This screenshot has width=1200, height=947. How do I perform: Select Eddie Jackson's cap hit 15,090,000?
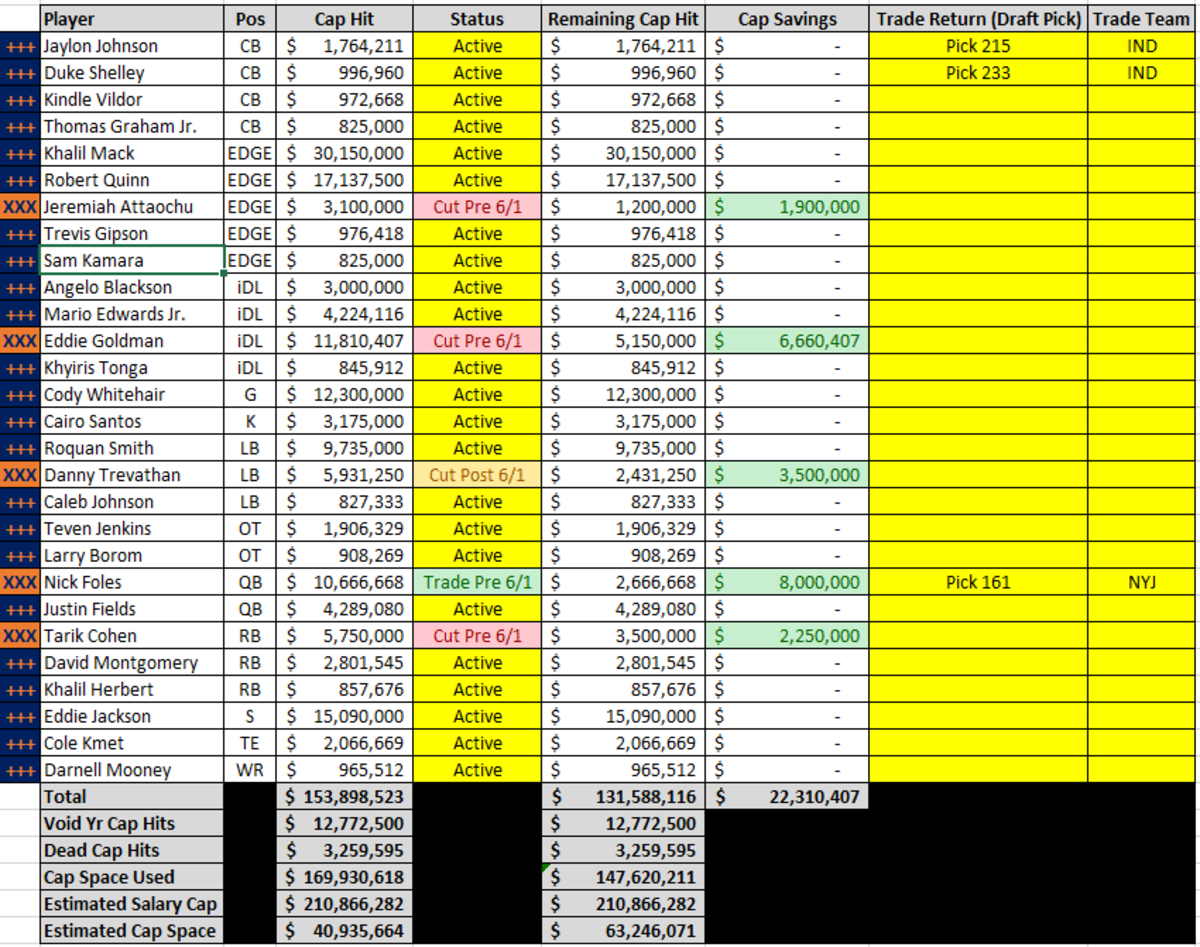coord(344,716)
